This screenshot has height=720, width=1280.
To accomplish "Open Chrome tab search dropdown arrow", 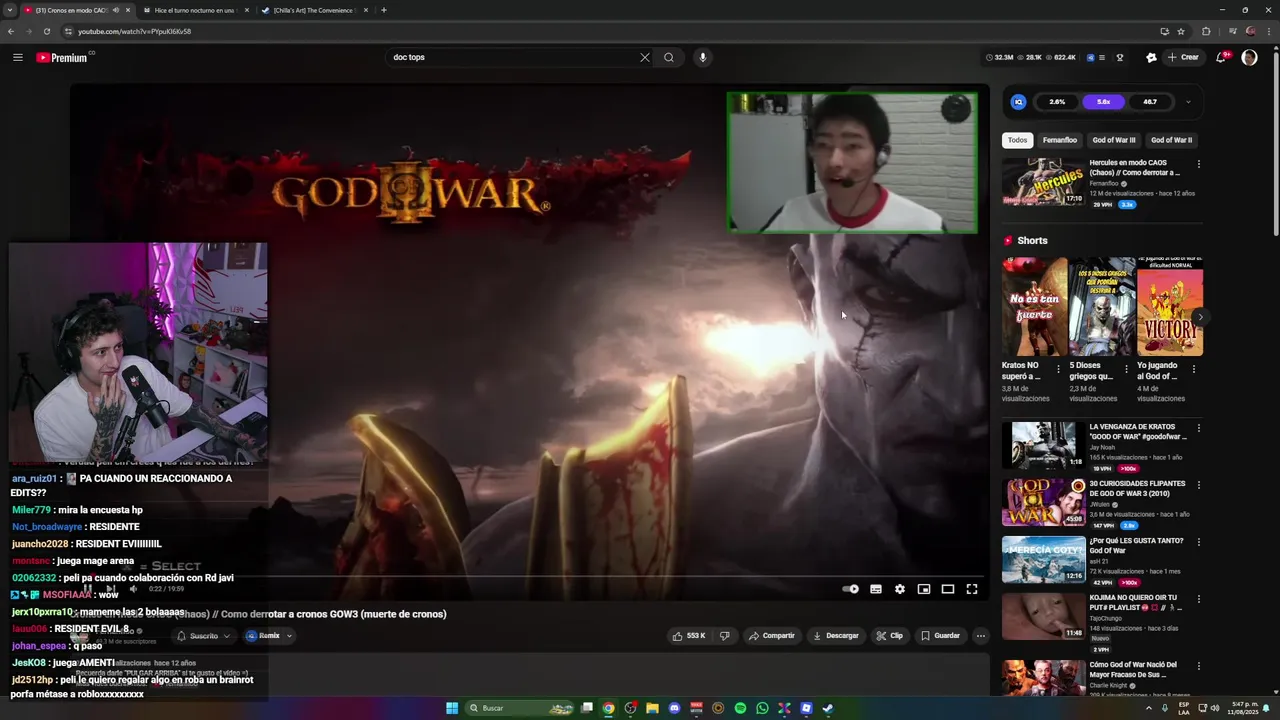I will [x=9, y=10].
